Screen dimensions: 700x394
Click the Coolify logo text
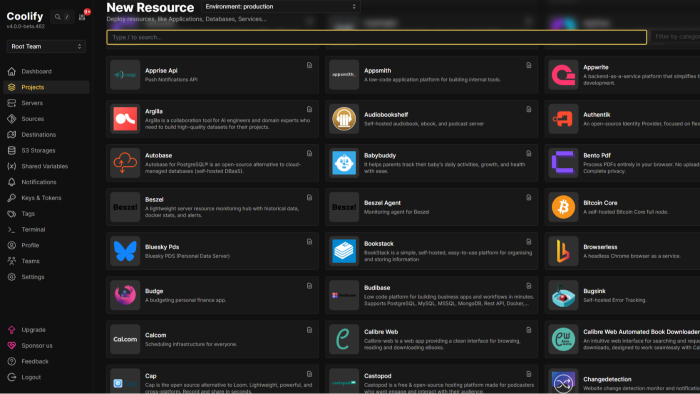[25, 17]
